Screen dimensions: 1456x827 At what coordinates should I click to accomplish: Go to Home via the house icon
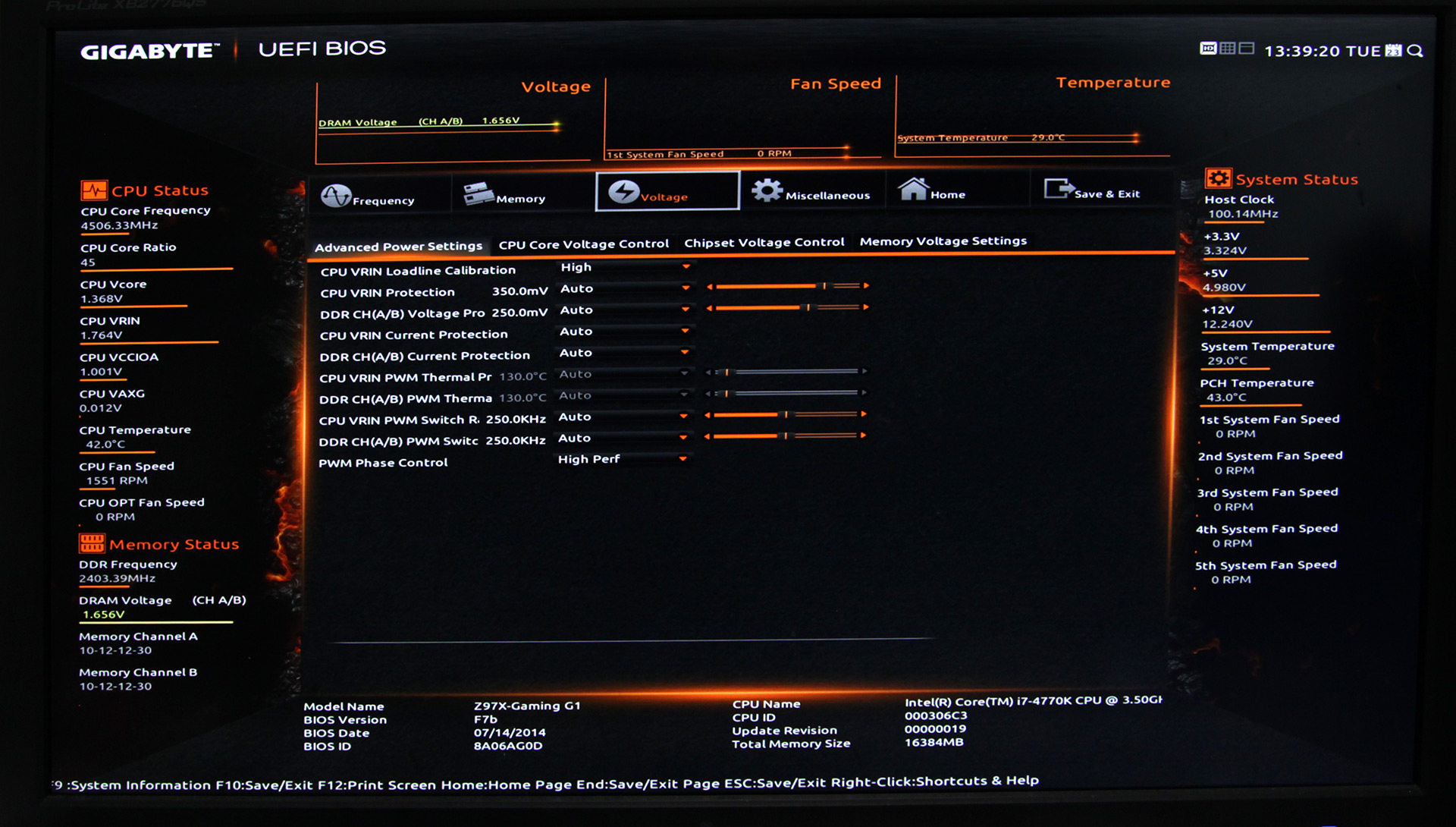[913, 189]
